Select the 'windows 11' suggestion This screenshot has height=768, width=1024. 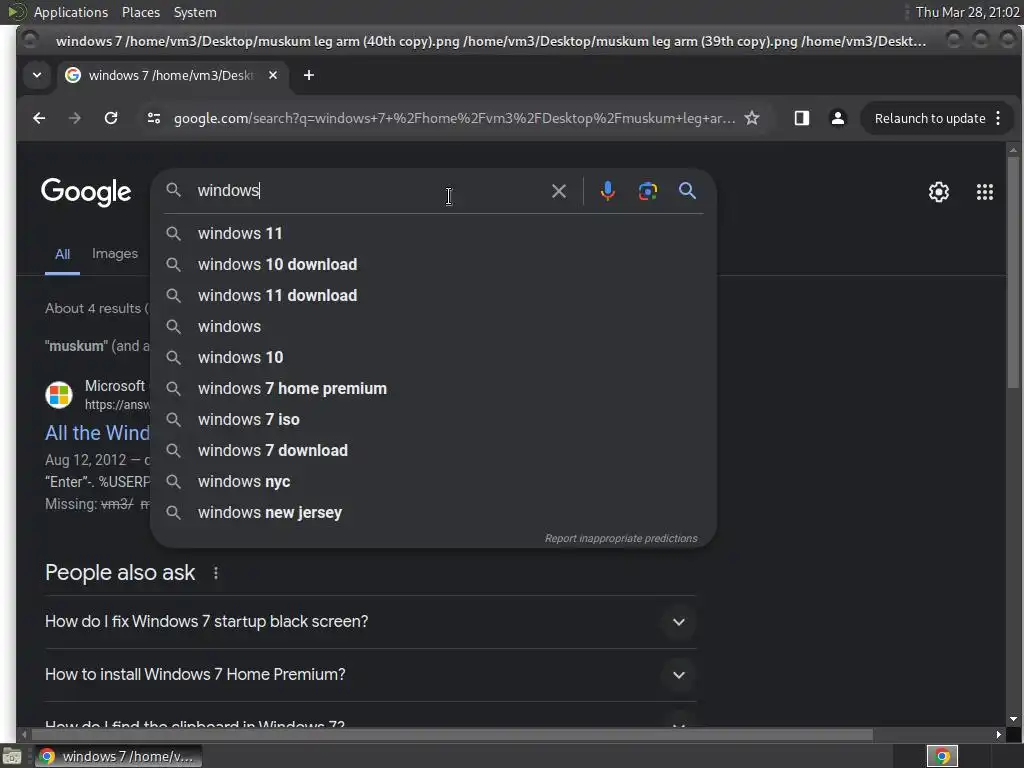434,233
